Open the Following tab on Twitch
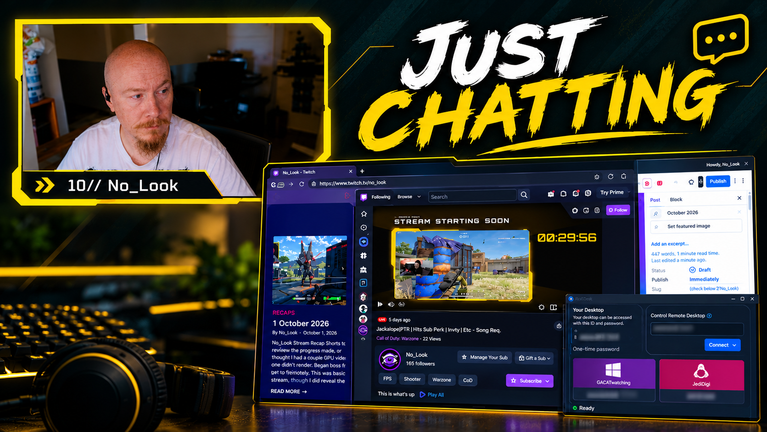Screen dimensions: 767x432 coord(381,197)
